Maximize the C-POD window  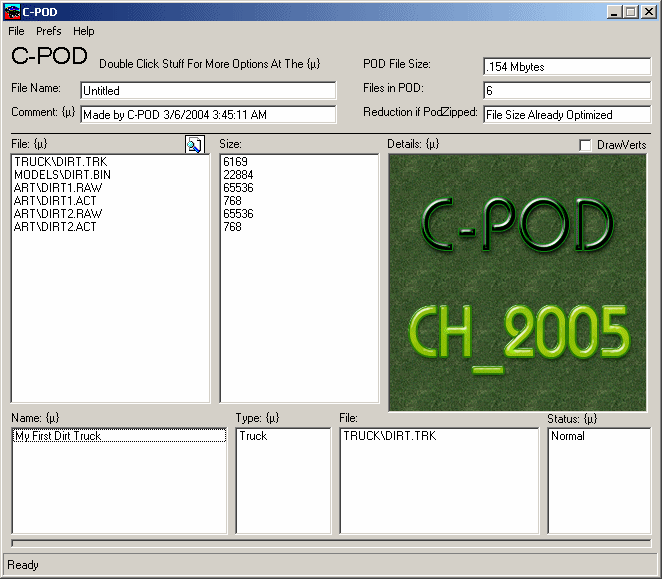pyautogui.click(x=631, y=12)
